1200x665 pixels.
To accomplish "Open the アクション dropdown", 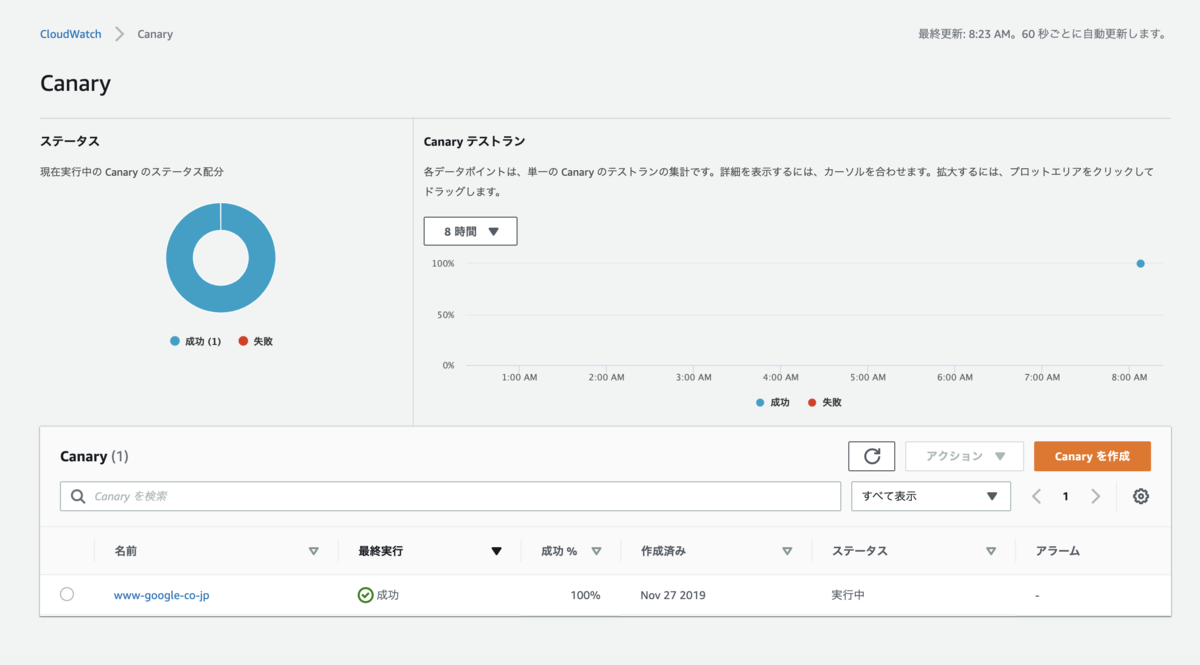I will (964, 456).
